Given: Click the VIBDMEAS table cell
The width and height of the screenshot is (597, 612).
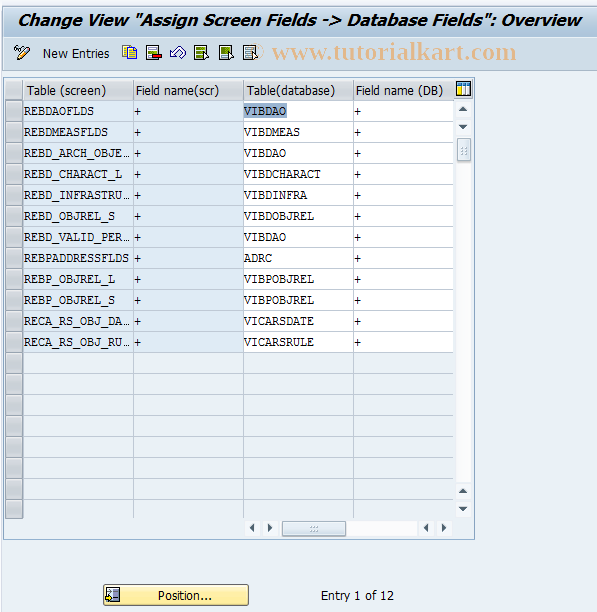Looking at the screenshot, I should pyautogui.click(x=298, y=132).
